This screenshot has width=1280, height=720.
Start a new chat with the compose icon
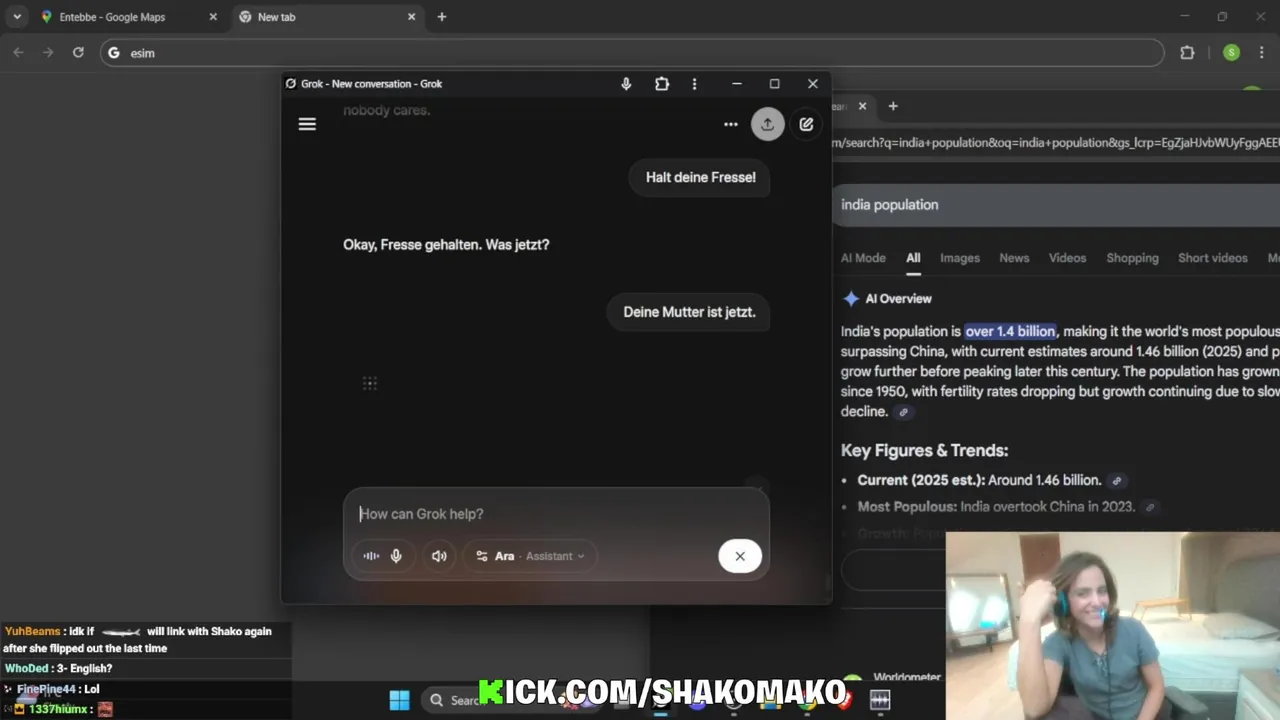click(x=806, y=124)
